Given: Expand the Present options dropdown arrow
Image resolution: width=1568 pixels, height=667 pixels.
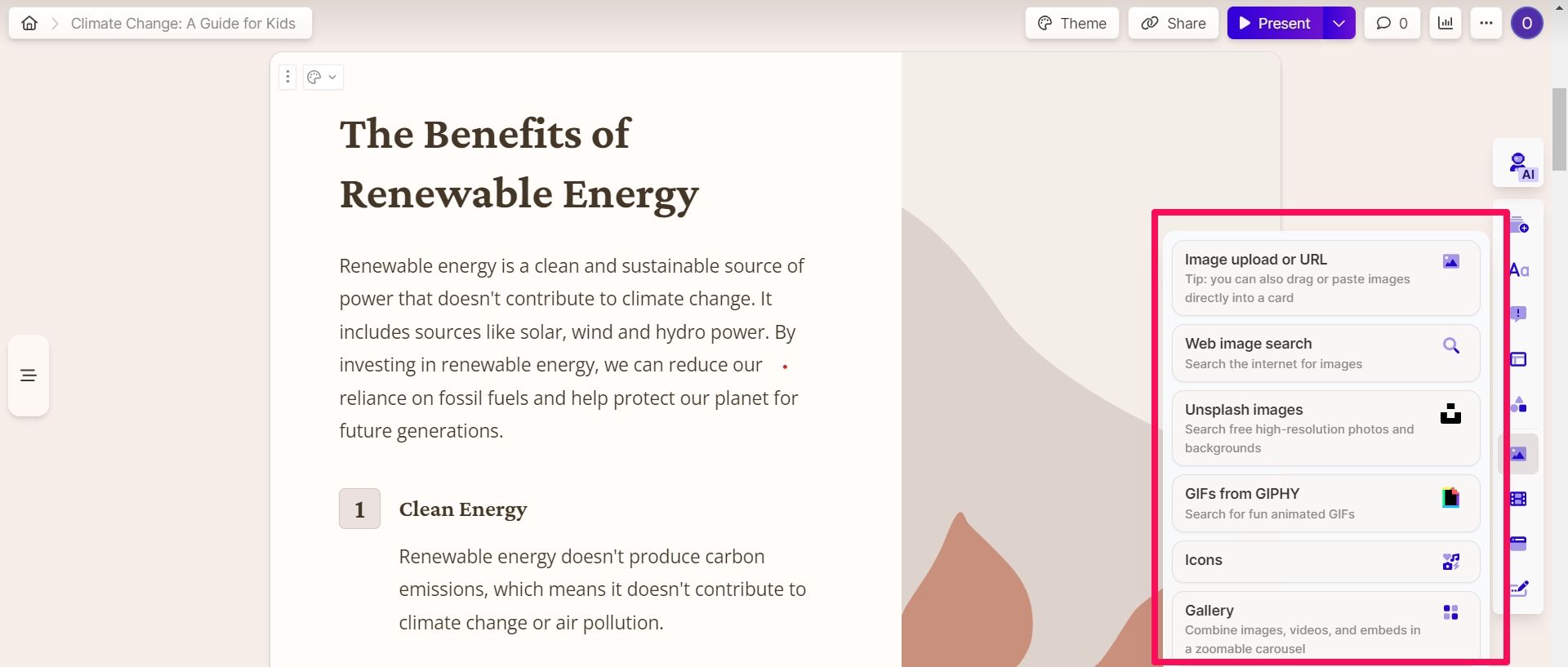Looking at the screenshot, I should click(x=1339, y=24).
